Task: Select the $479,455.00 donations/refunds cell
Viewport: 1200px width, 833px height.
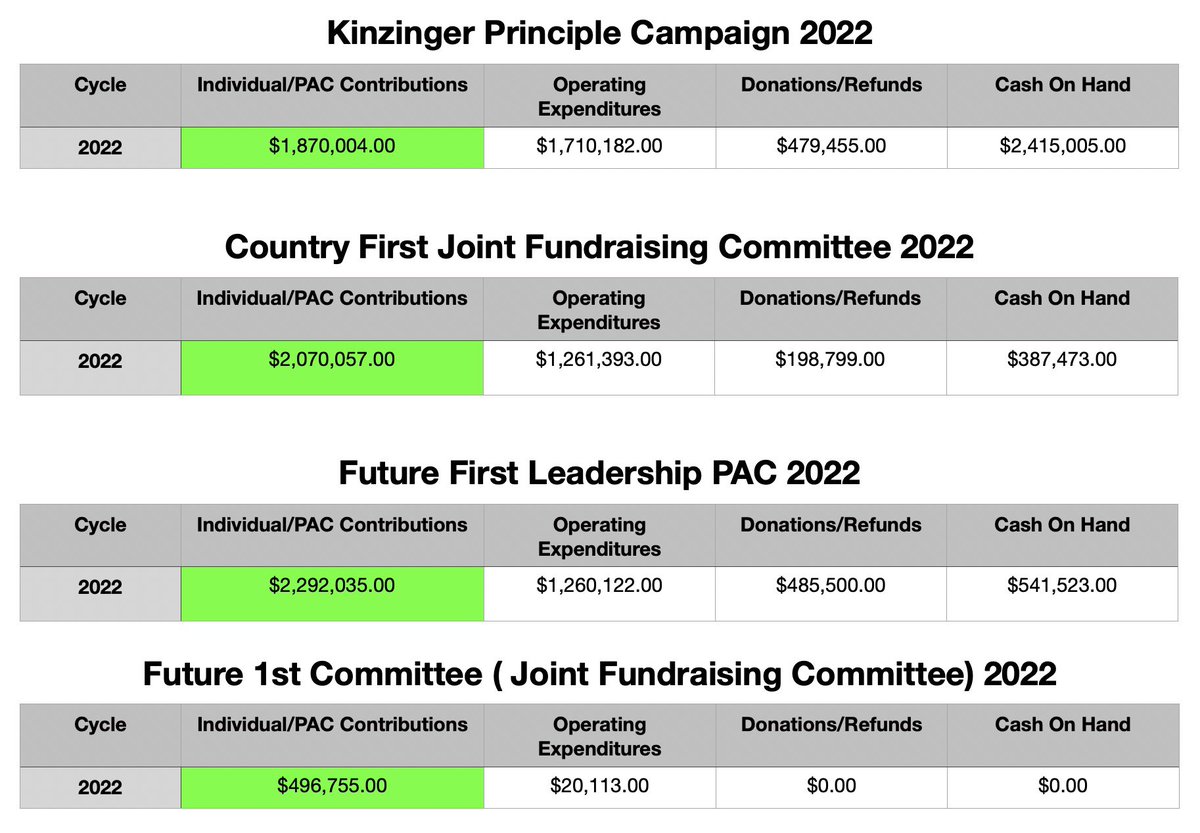Action: [x=830, y=147]
